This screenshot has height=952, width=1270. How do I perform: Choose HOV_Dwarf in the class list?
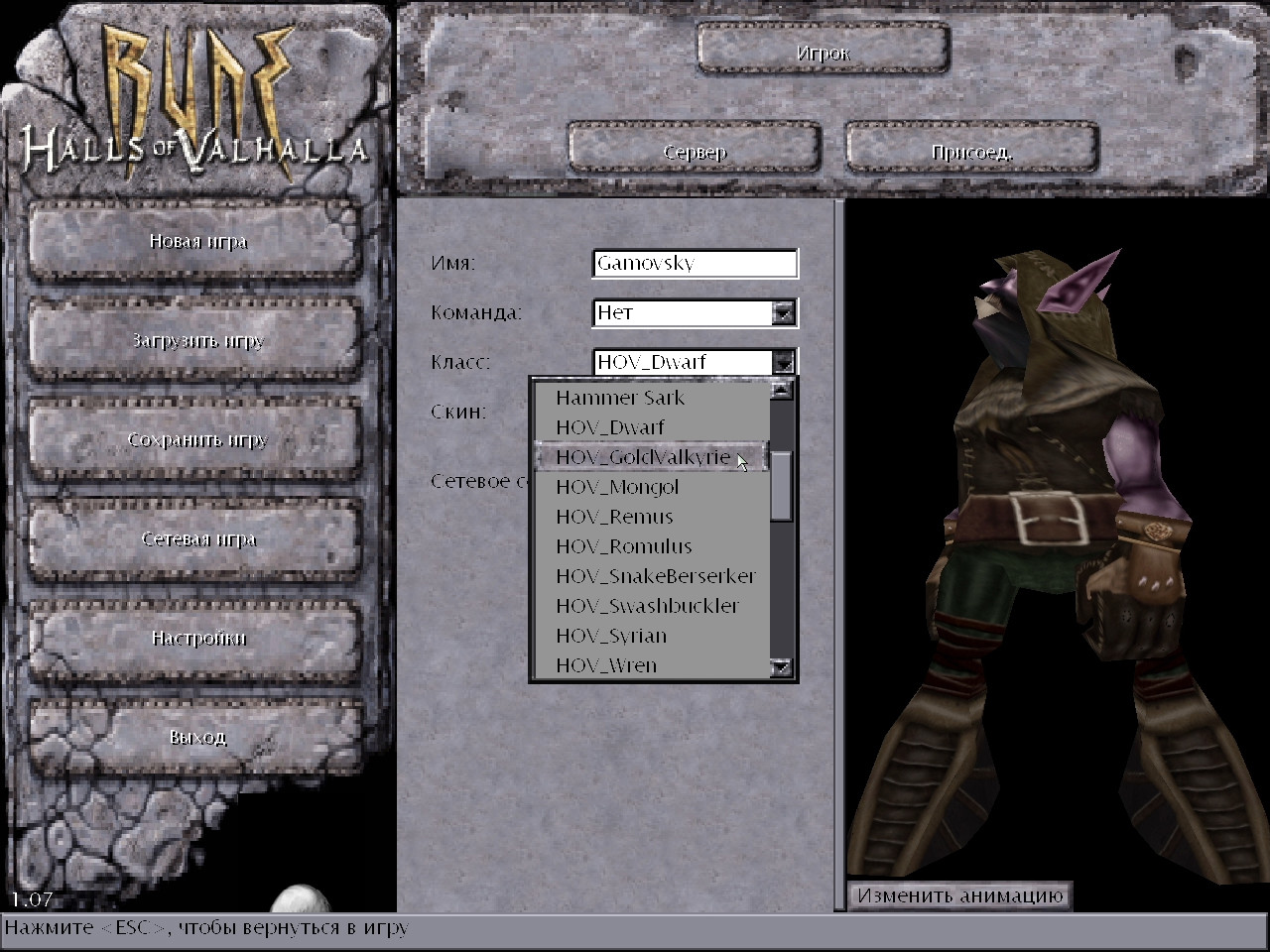(652, 427)
